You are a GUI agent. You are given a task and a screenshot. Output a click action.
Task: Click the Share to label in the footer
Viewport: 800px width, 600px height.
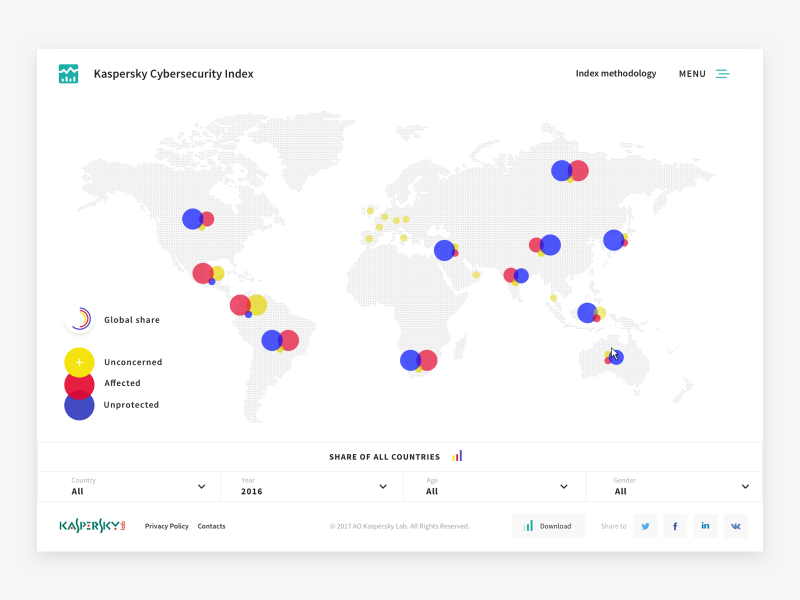tap(613, 526)
